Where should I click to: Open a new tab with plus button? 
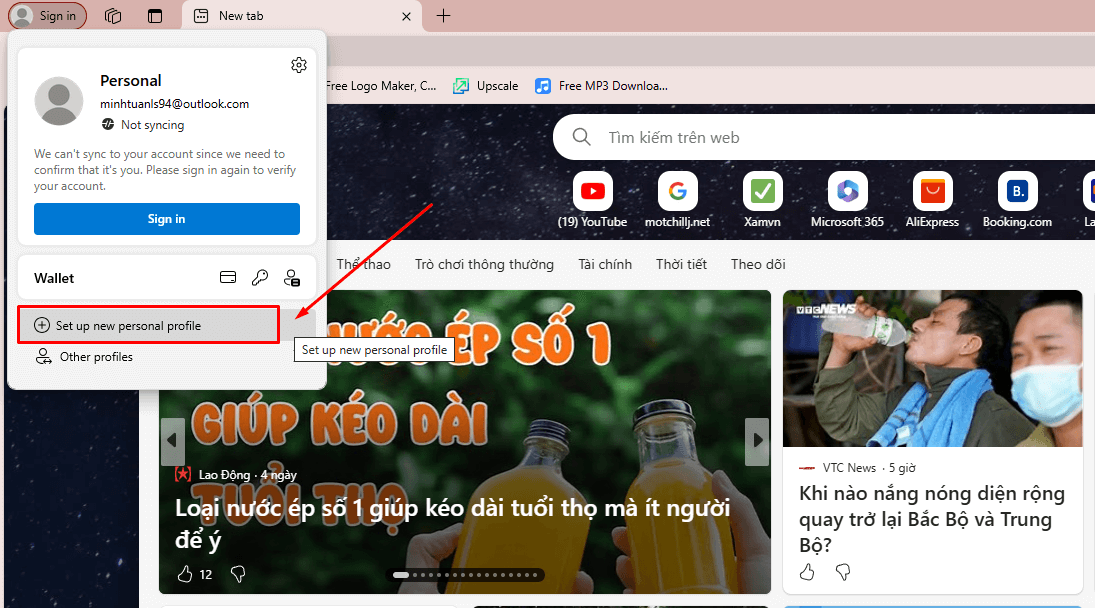click(443, 15)
